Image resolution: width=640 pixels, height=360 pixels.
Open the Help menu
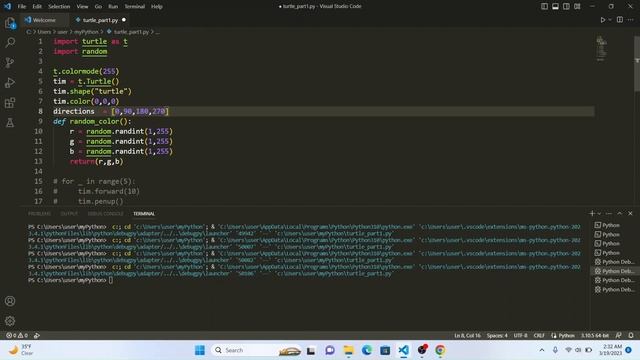point(157,7)
